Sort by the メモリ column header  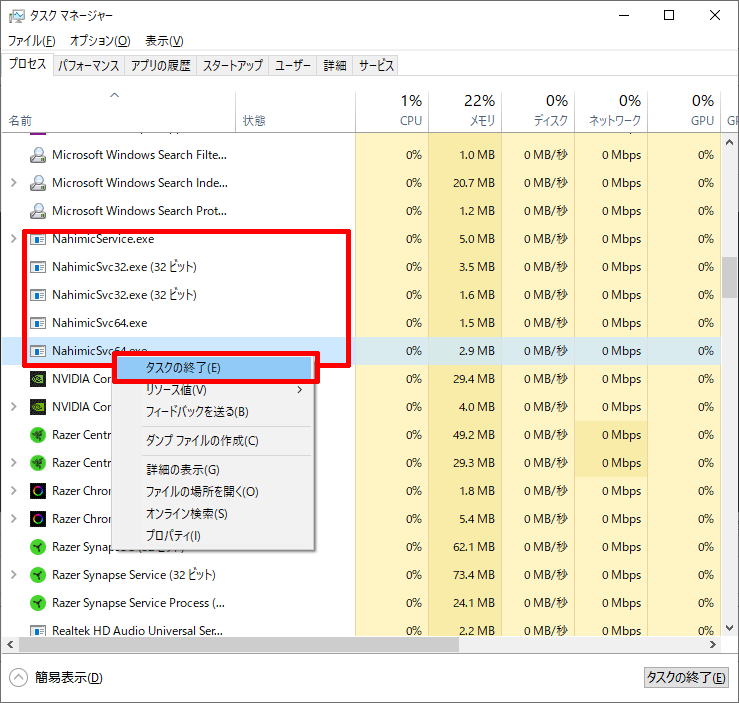pyautogui.click(x=465, y=112)
